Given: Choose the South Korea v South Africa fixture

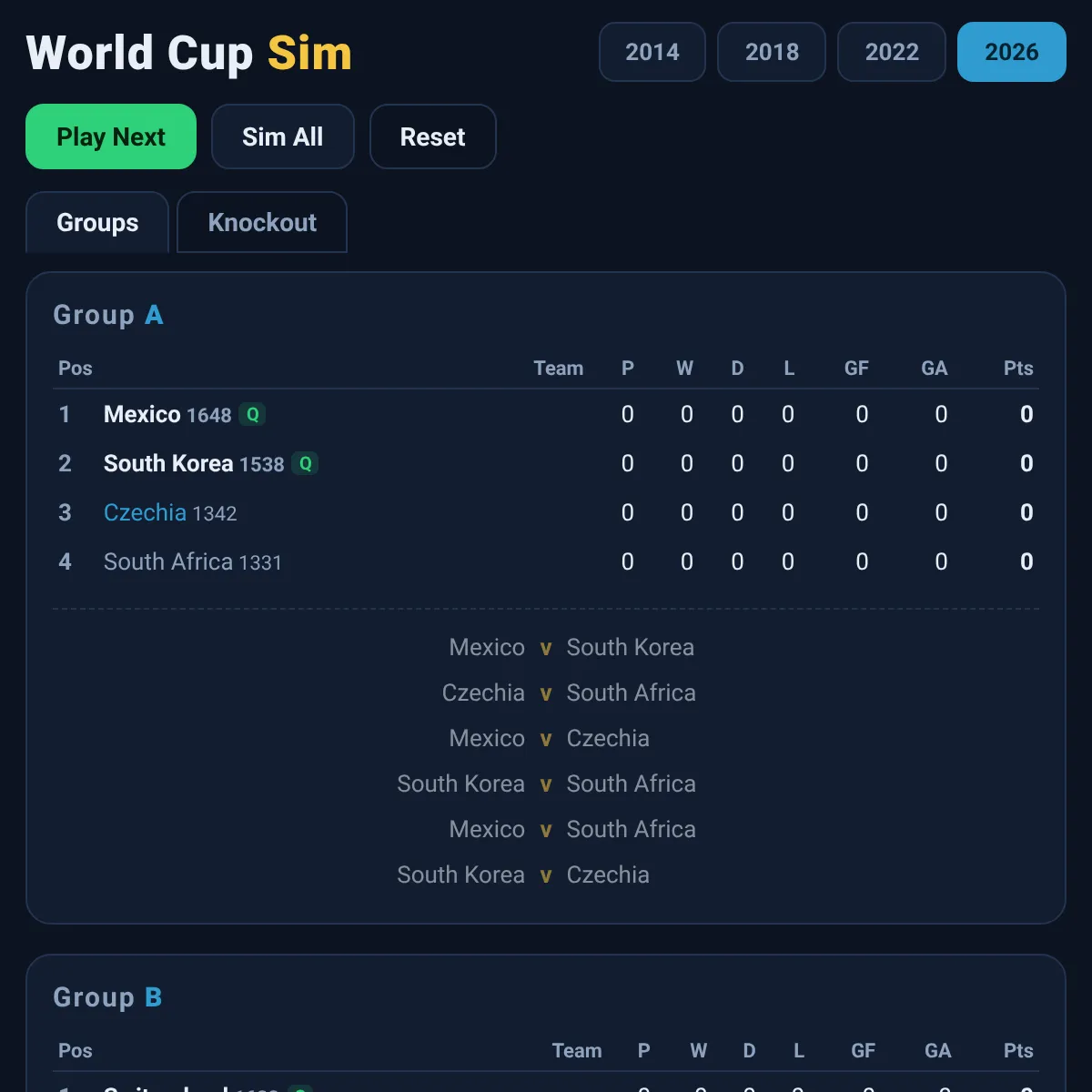Looking at the screenshot, I should (546, 784).
